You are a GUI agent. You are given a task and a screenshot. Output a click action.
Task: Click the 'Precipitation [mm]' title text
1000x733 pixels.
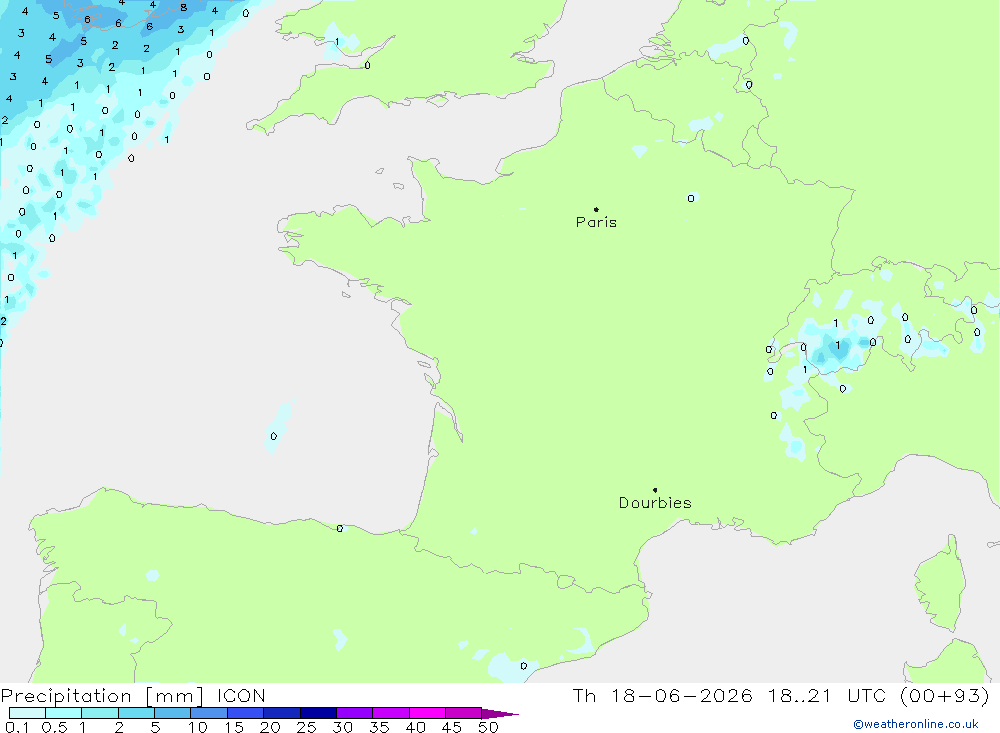pyautogui.click(x=103, y=696)
